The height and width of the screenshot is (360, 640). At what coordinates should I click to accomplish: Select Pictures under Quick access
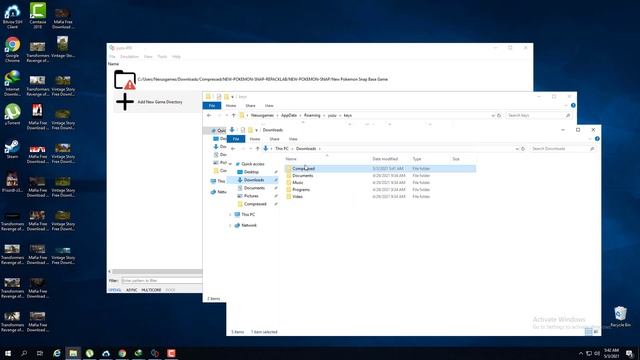coord(251,196)
